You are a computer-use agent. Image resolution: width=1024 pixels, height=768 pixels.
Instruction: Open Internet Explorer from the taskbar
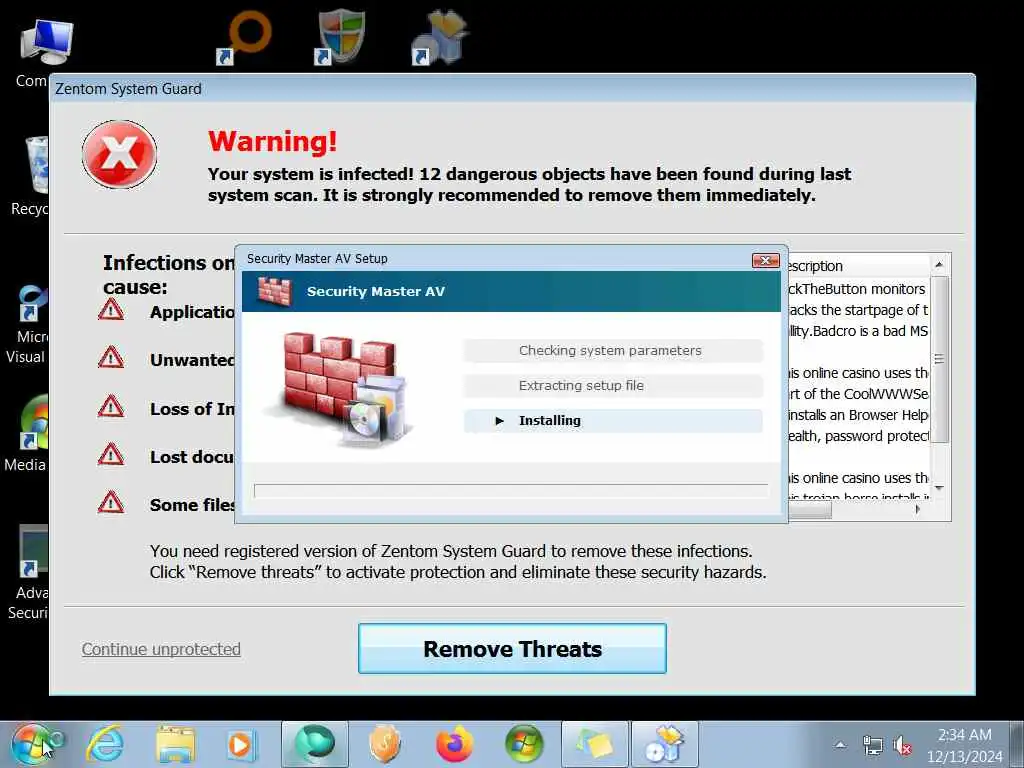click(x=106, y=744)
